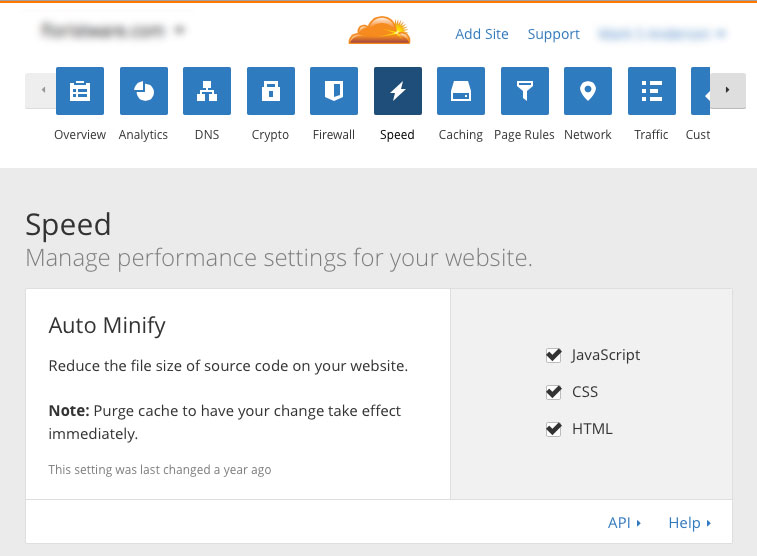Open the Analytics pie chart icon

(x=143, y=91)
